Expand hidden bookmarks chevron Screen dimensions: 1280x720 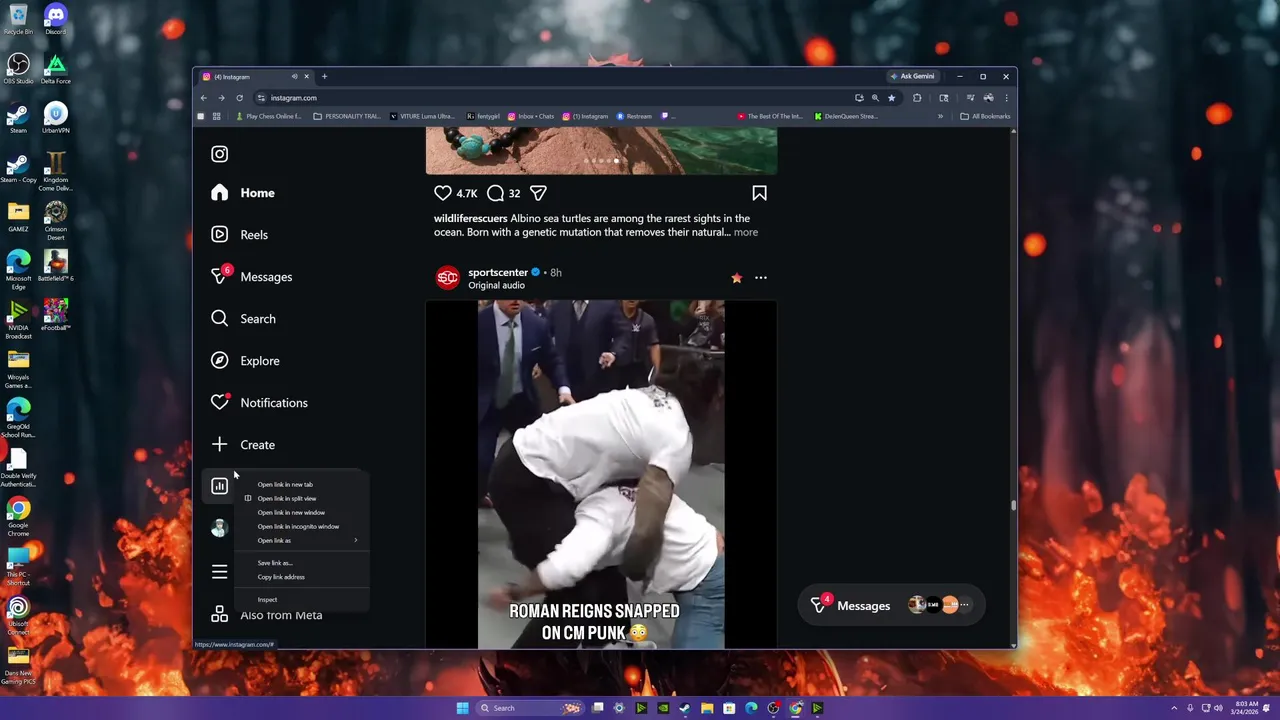(940, 116)
